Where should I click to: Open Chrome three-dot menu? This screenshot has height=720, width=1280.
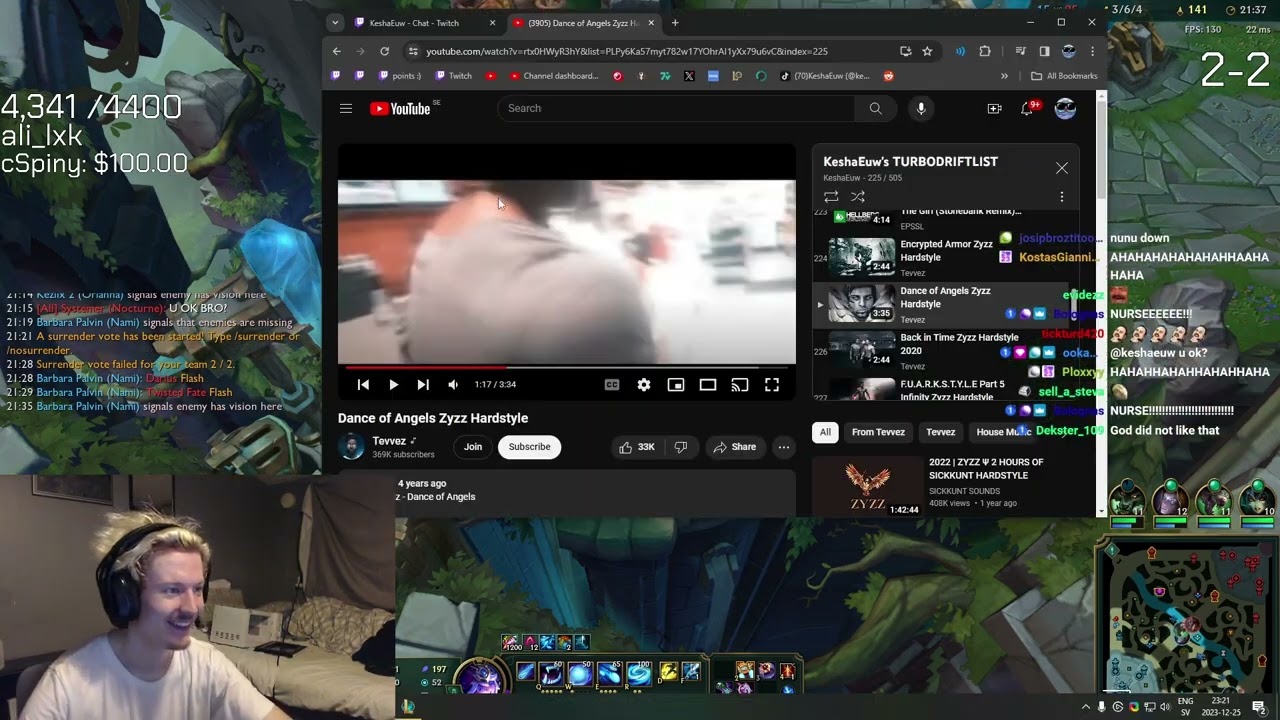coord(1092,51)
